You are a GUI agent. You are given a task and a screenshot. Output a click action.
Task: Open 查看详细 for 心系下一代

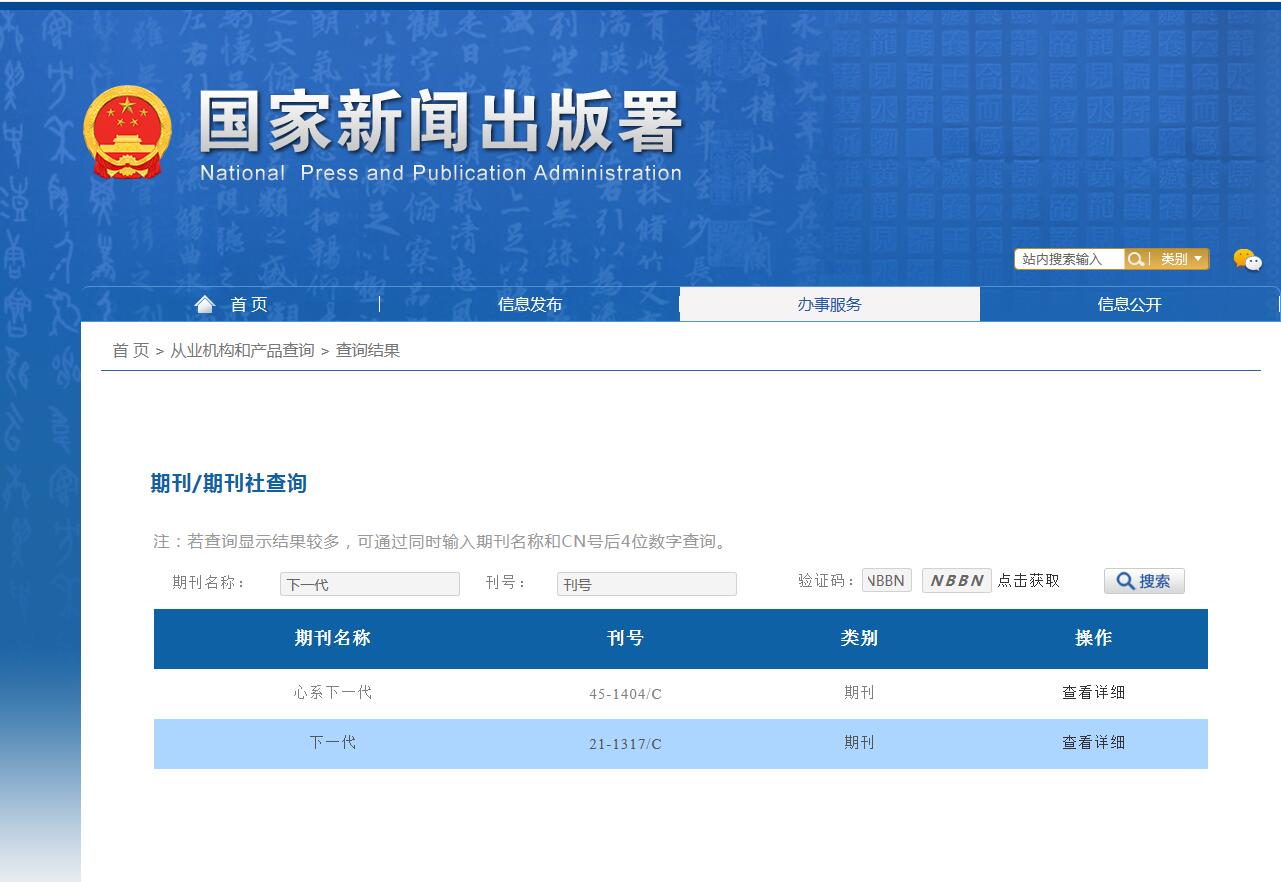[1093, 692]
